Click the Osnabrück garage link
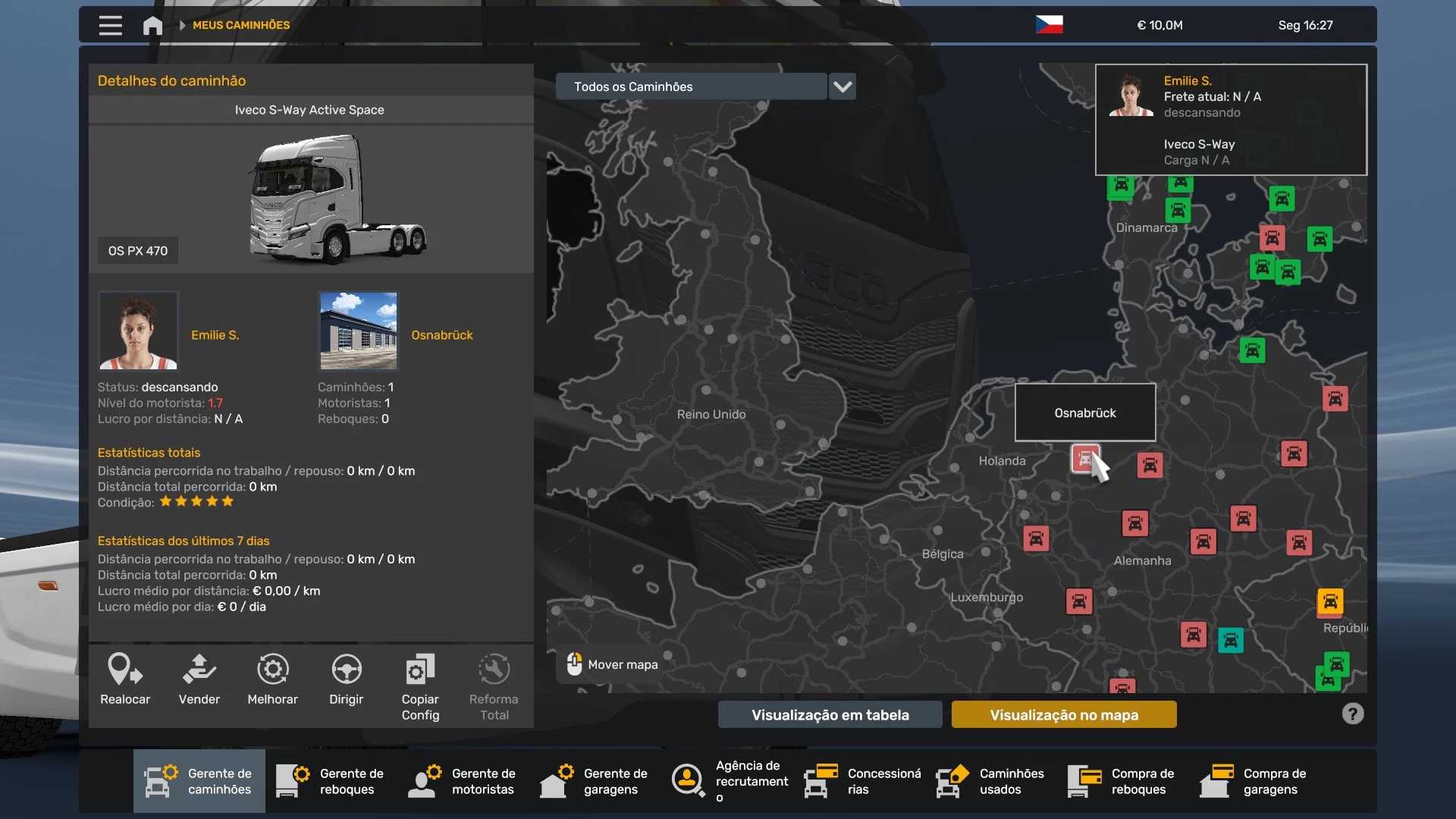Viewport: 1456px width, 819px height. point(441,335)
